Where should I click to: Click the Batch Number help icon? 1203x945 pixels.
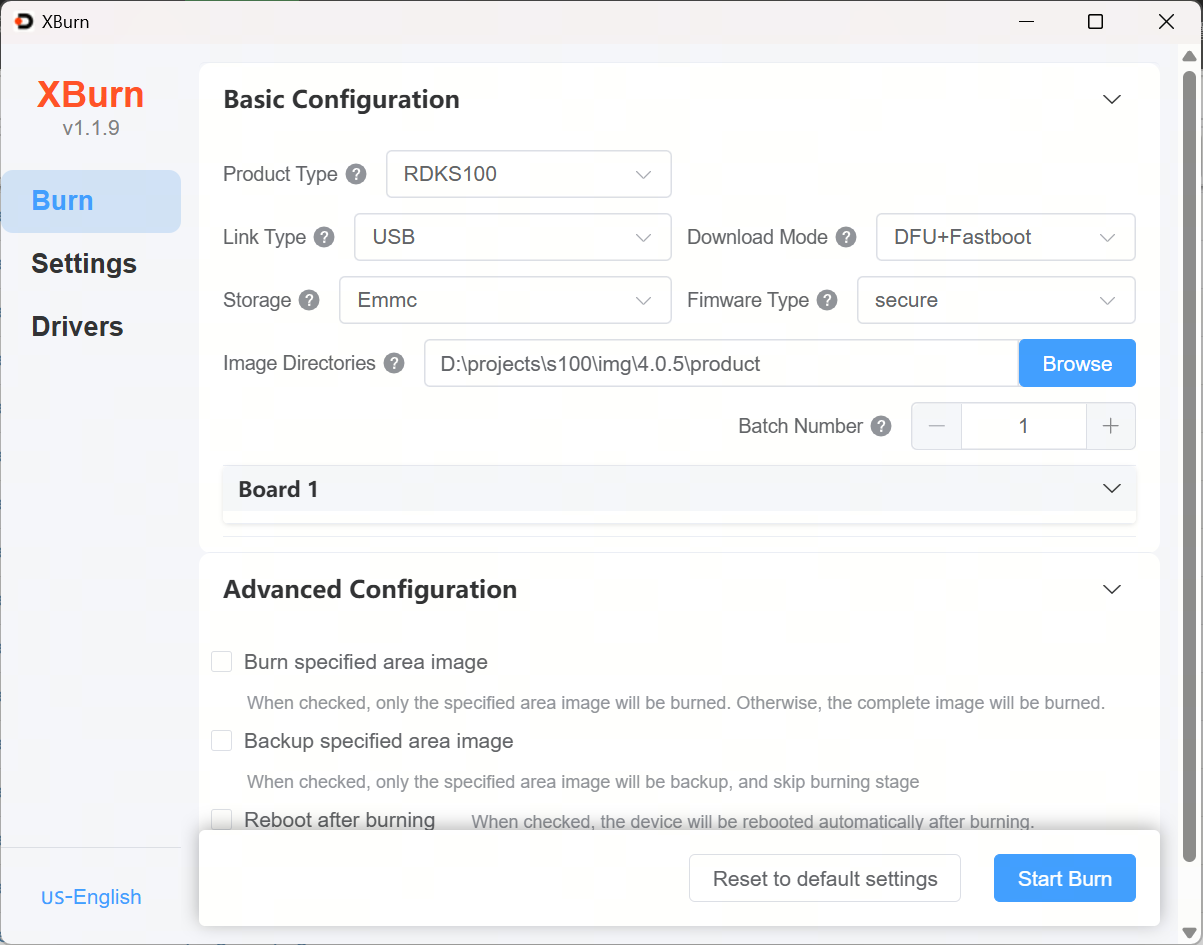pos(881,426)
